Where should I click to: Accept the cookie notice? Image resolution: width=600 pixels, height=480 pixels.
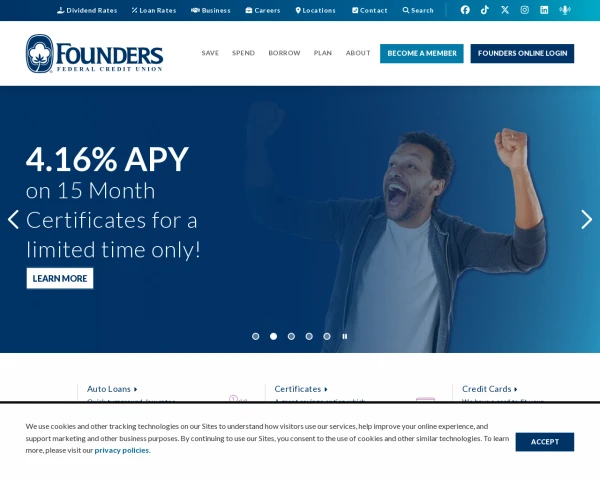click(545, 442)
